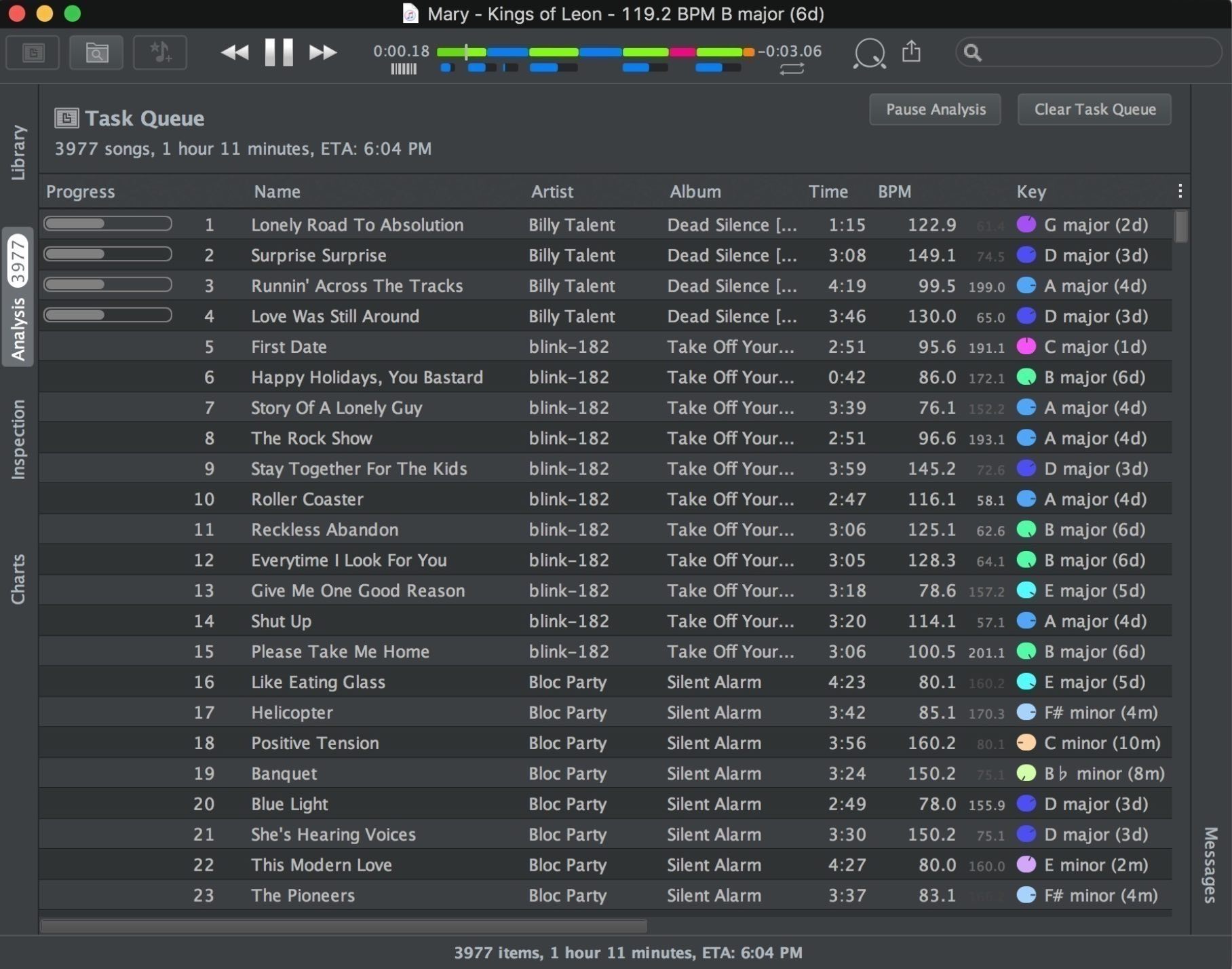Click progress bar for Love Was Still Around
Image resolution: width=1232 pixels, height=969 pixels.
pos(107,315)
